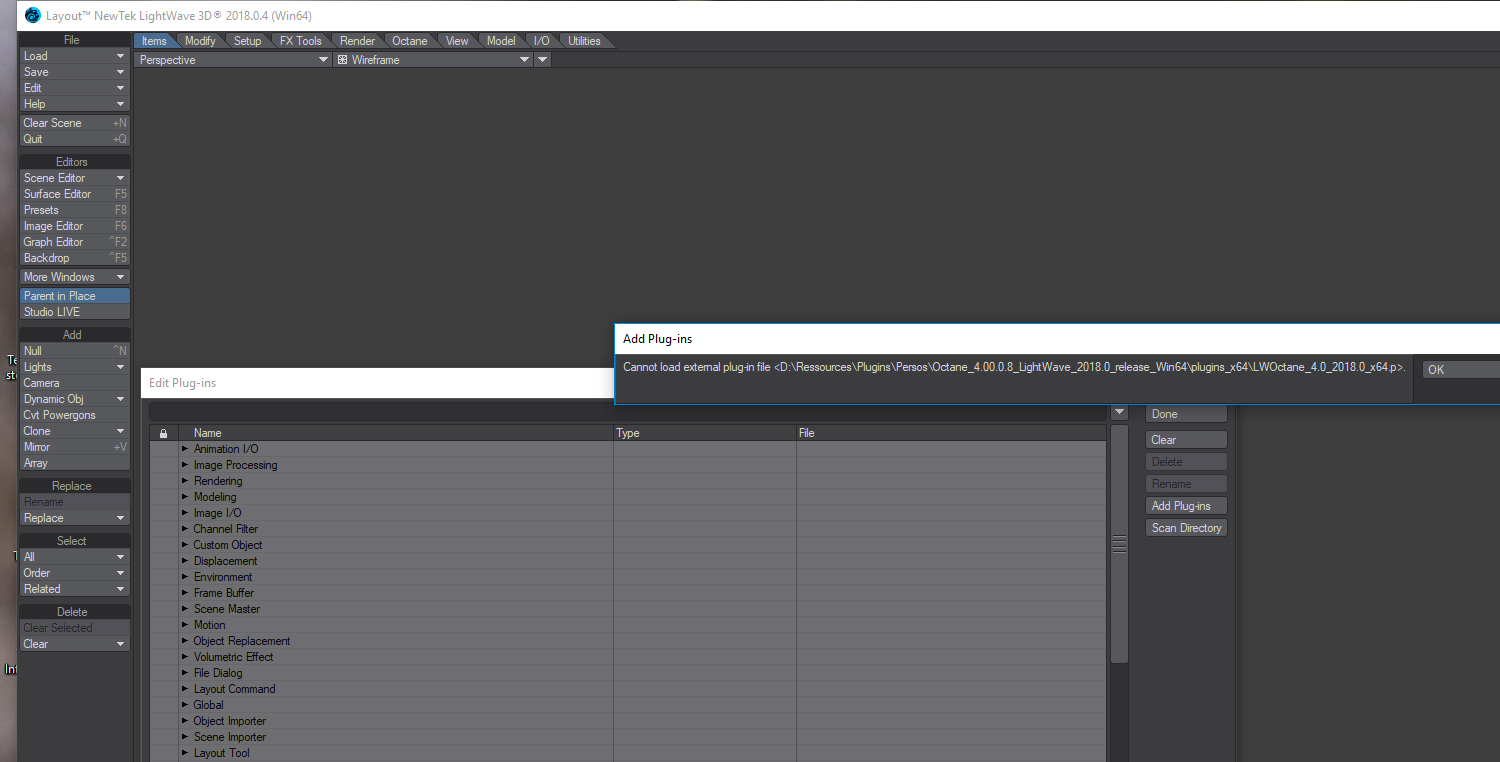Open the Edit dropdown in File section
1500x762 pixels.
point(75,88)
